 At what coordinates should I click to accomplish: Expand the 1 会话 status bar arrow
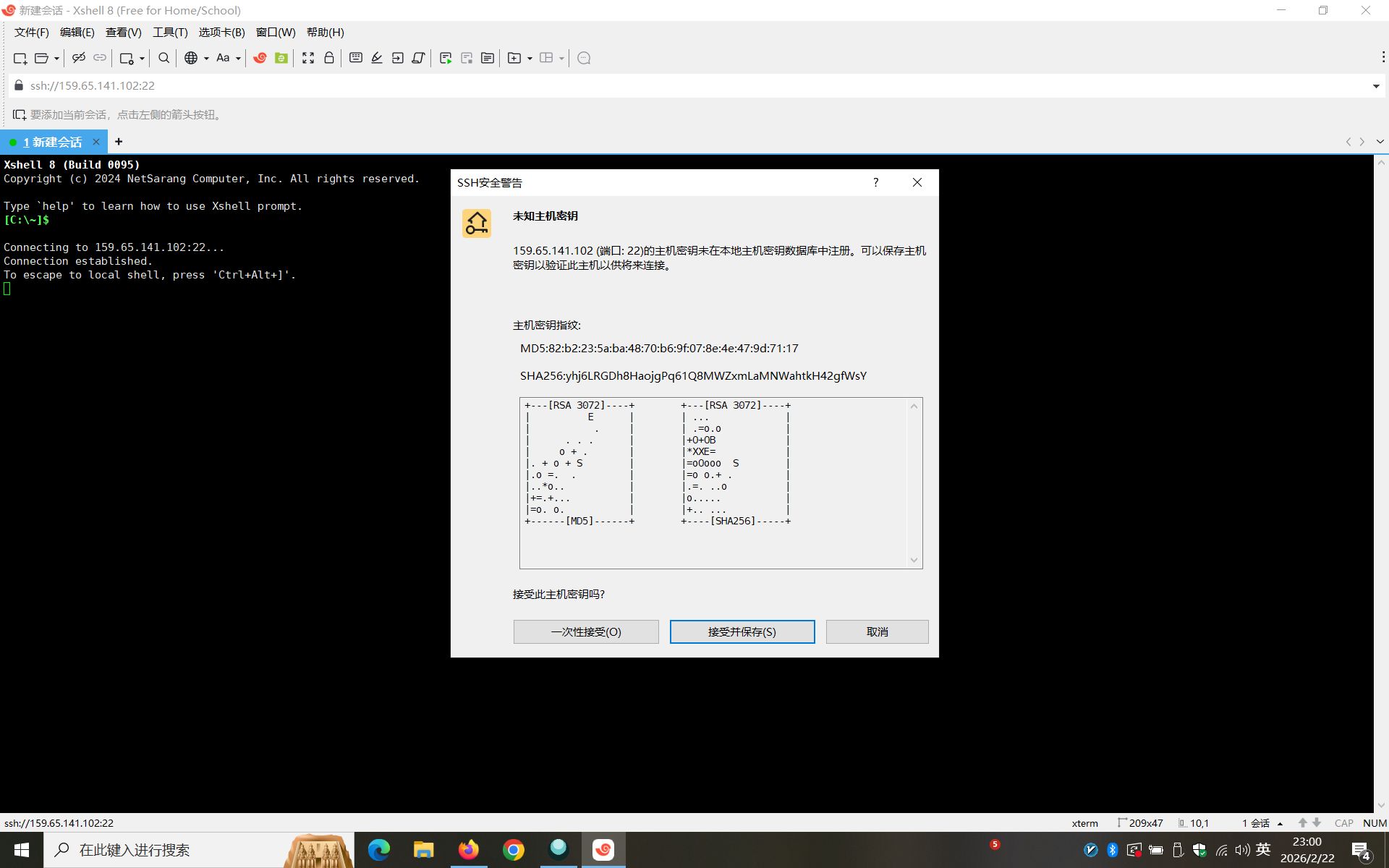click(x=1280, y=823)
